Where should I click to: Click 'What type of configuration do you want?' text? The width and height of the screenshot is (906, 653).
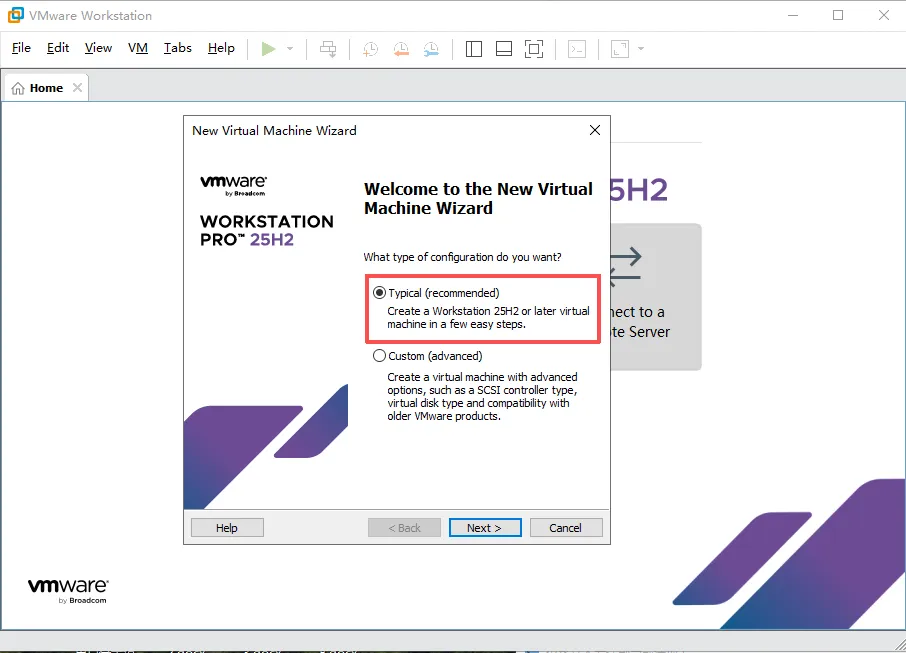pyautogui.click(x=462, y=257)
